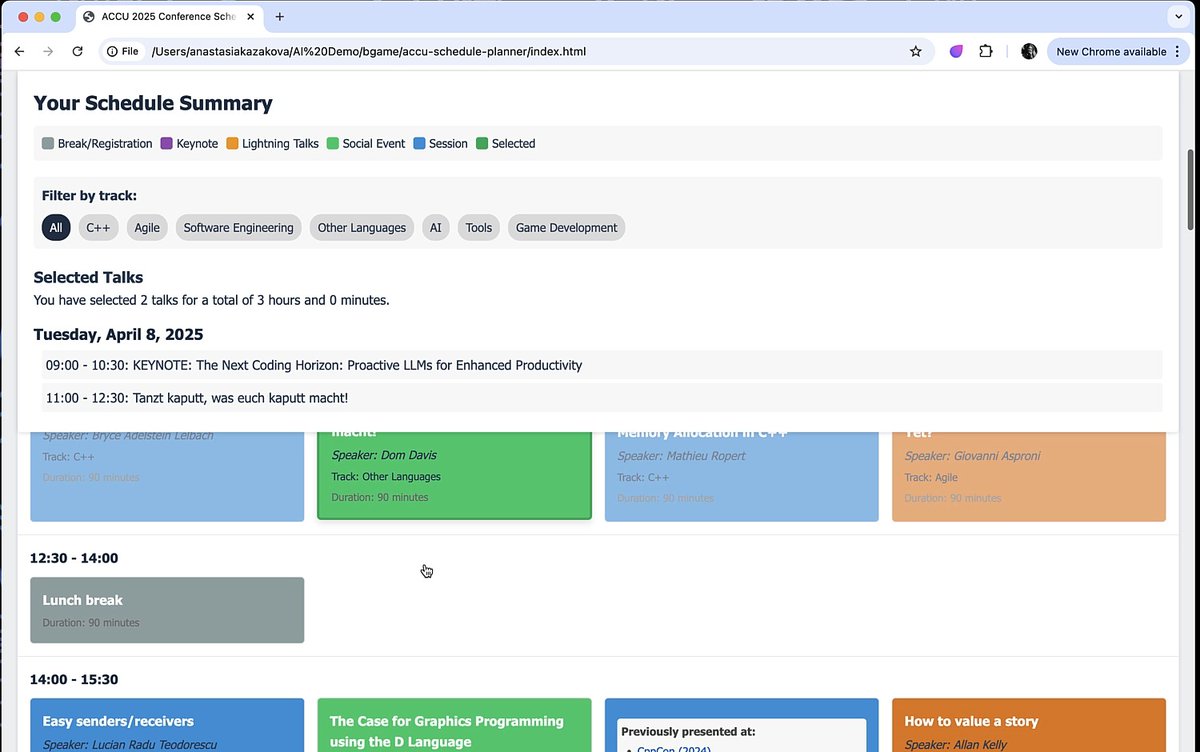The height and width of the screenshot is (752, 1200).
Task: Select the Graphics Programming using D Language card
Action: coord(454,725)
